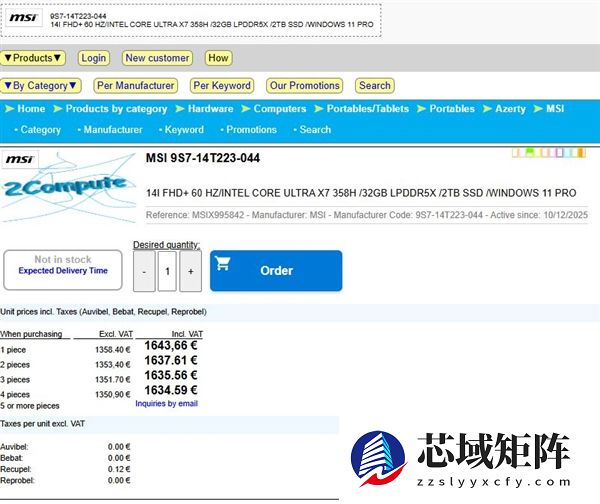Click the 1351.70 € excl. VAT price

coord(113,380)
